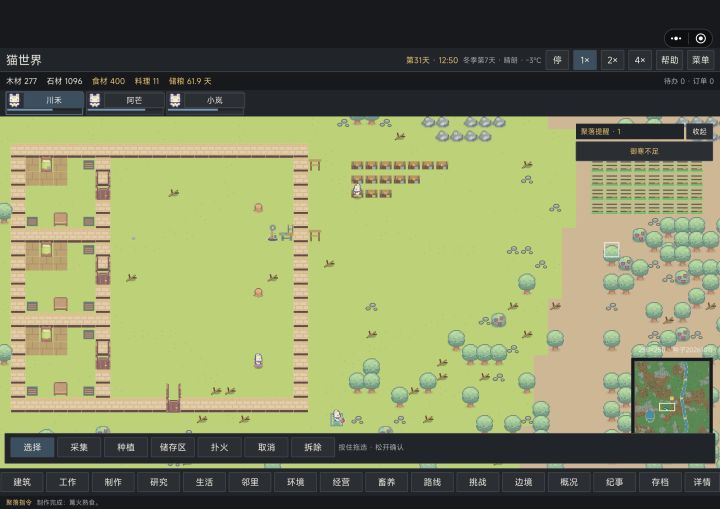
Task: Click the 木材 277 wood counter
Action: coord(22,81)
